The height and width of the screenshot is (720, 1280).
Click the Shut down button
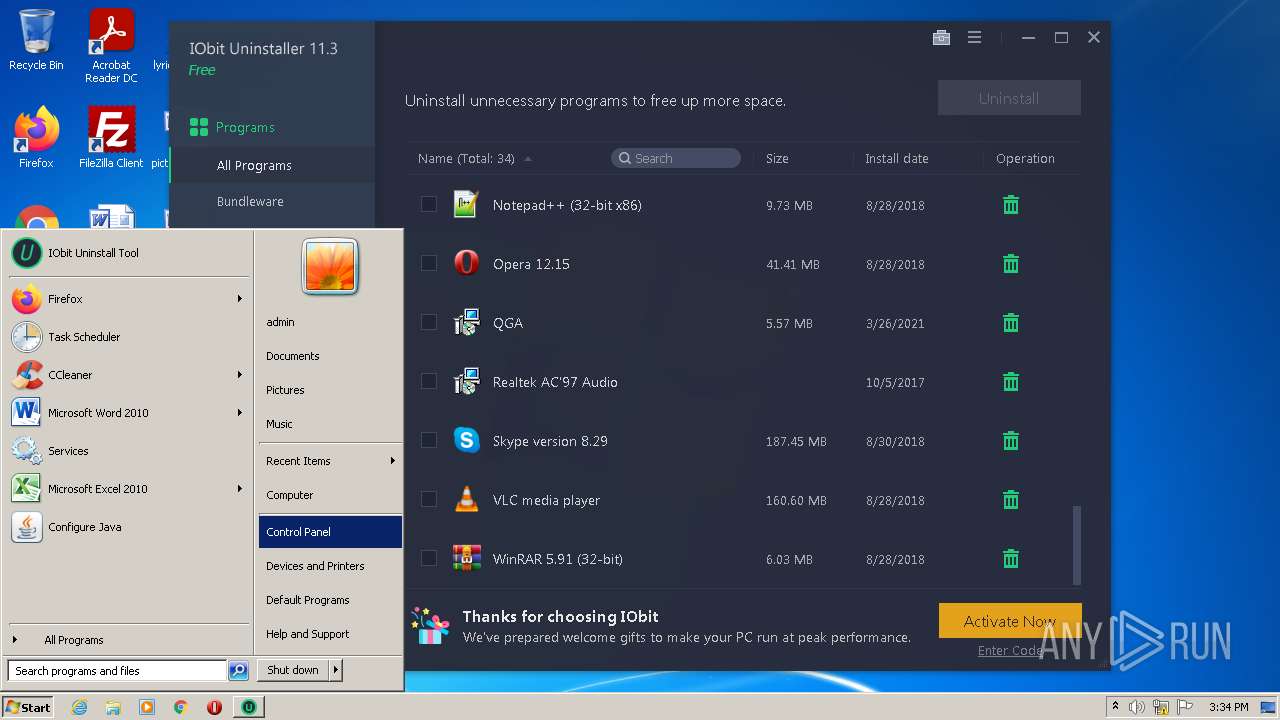(293, 670)
